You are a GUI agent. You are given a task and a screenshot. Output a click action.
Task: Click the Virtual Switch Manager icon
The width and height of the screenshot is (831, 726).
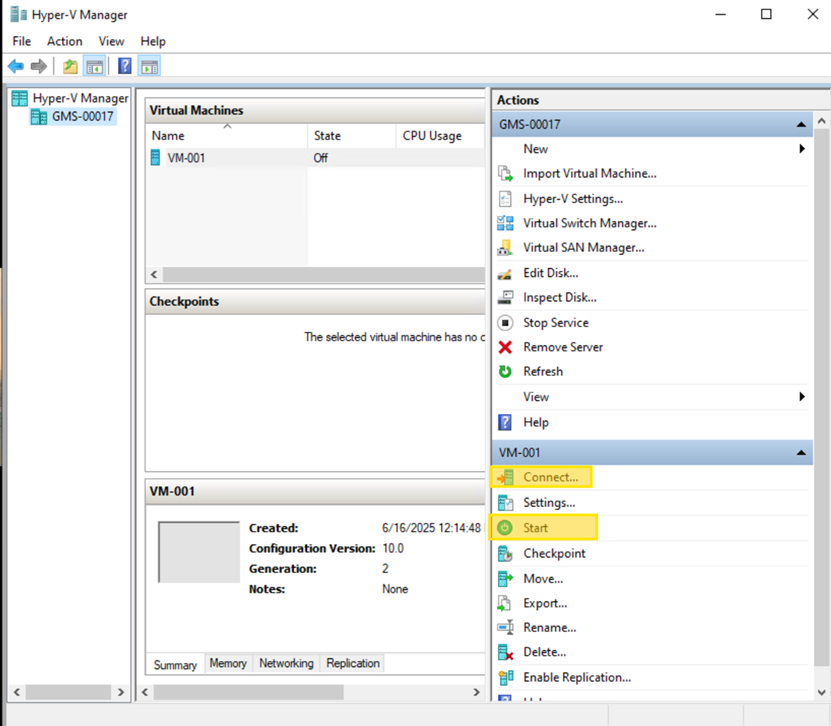tap(505, 224)
